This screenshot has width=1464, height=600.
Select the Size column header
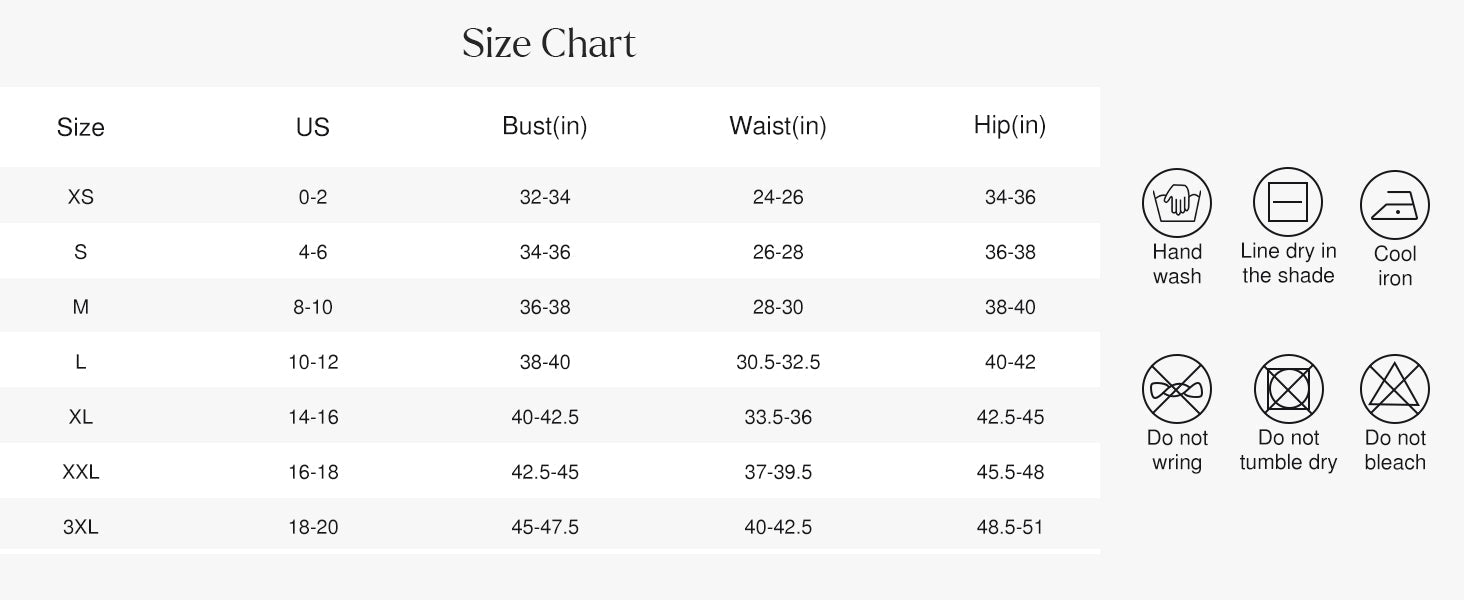(81, 127)
